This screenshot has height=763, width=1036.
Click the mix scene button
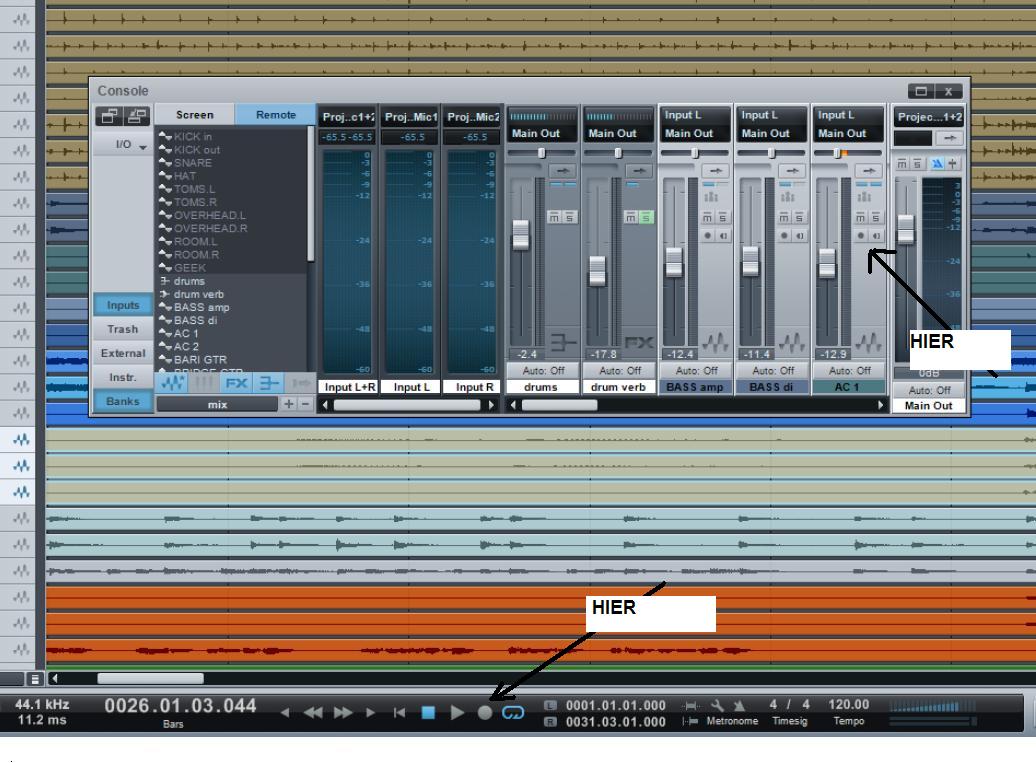[x=217, y=404]
